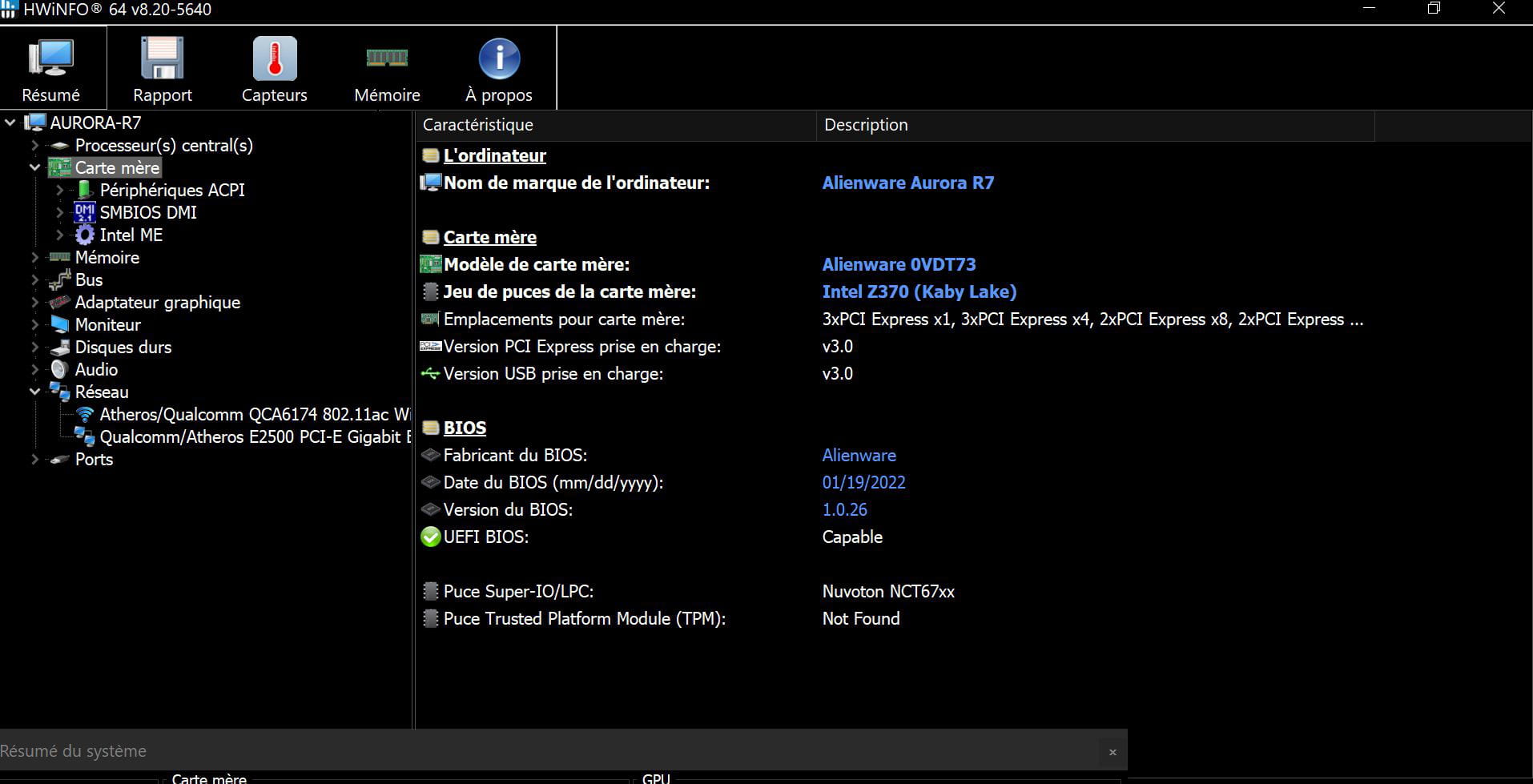Expand SMBIOS DMI node
Viewport: 1533px width, 784px height.
coord(59,212)
